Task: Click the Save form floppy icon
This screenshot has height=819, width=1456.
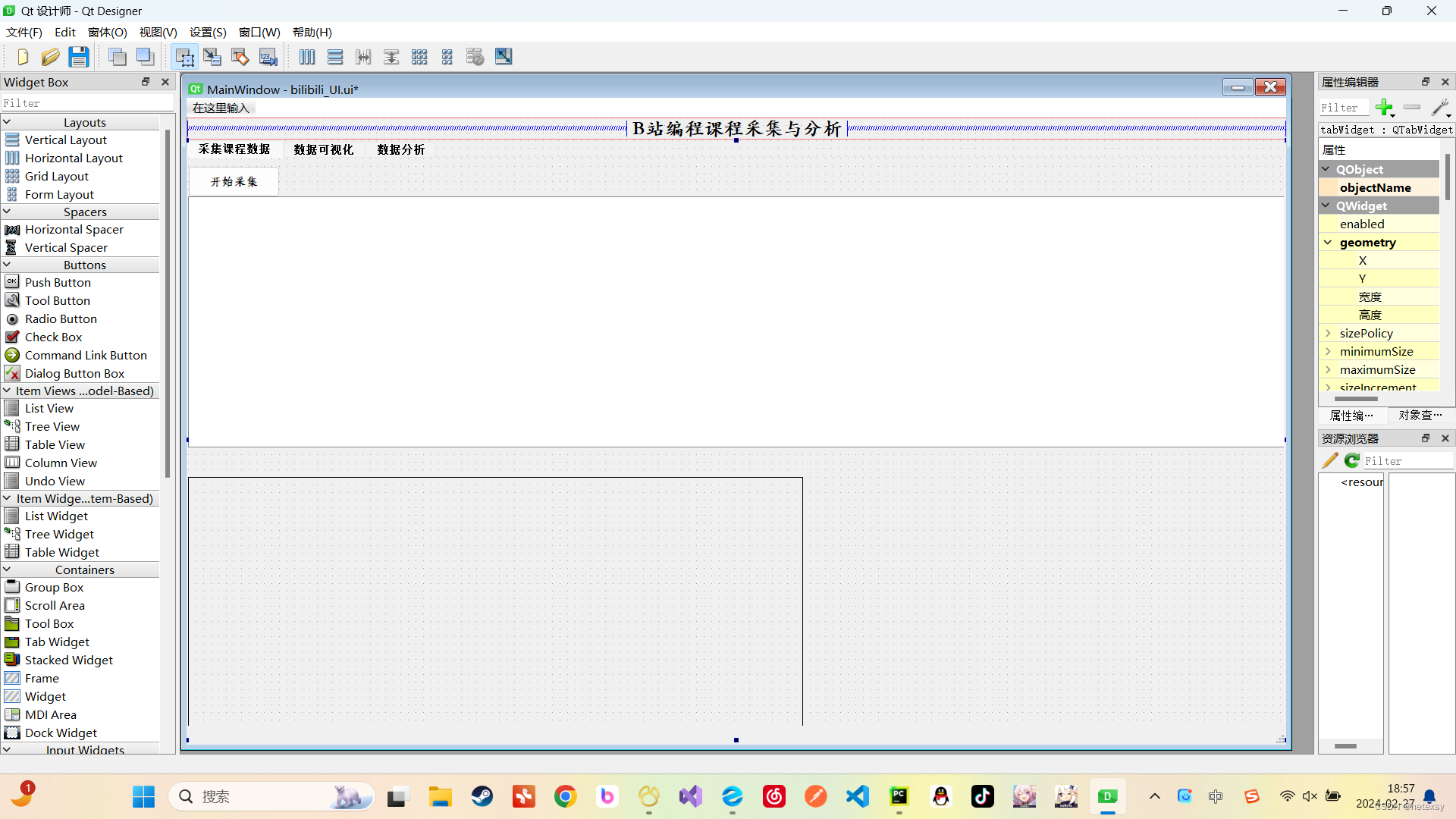Action: [x=79, y=57]
